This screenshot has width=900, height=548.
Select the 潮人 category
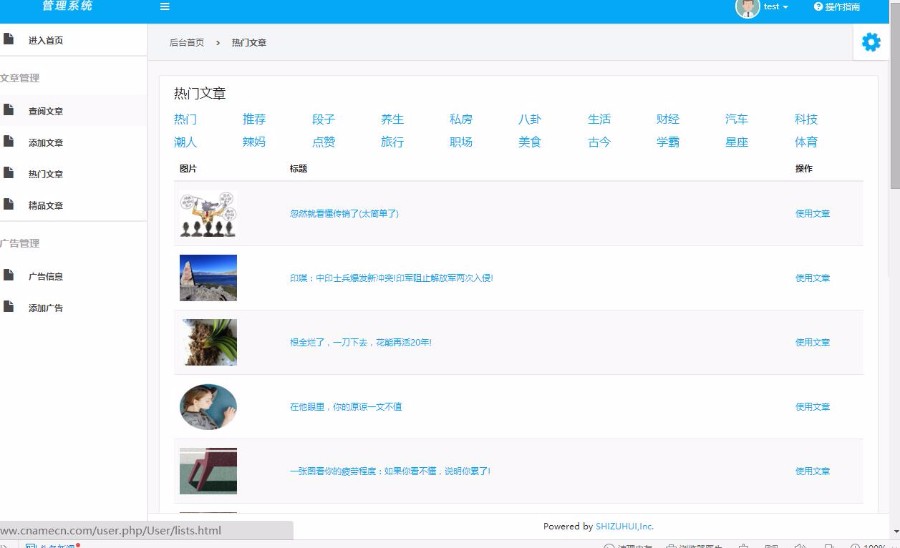coord(185,142)
